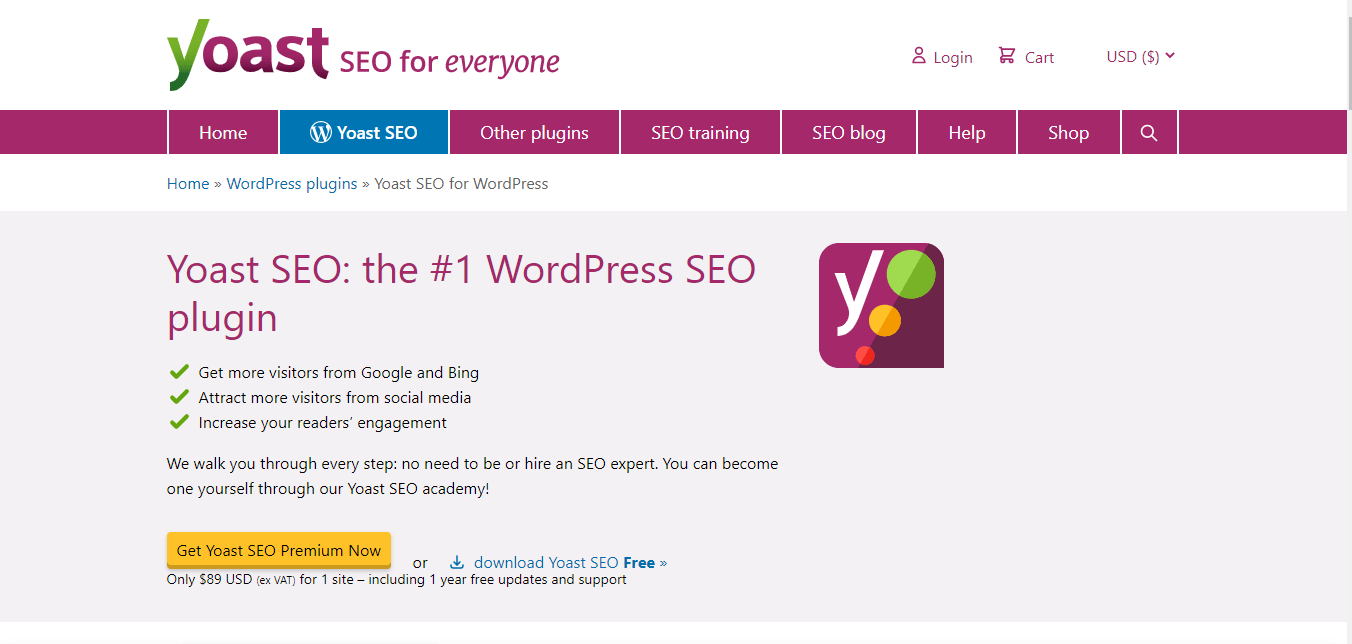The width and height of the screenshot is (1352, 644).
Task: Click the WordPress logo icon in nav
Action: pos(320,133)
